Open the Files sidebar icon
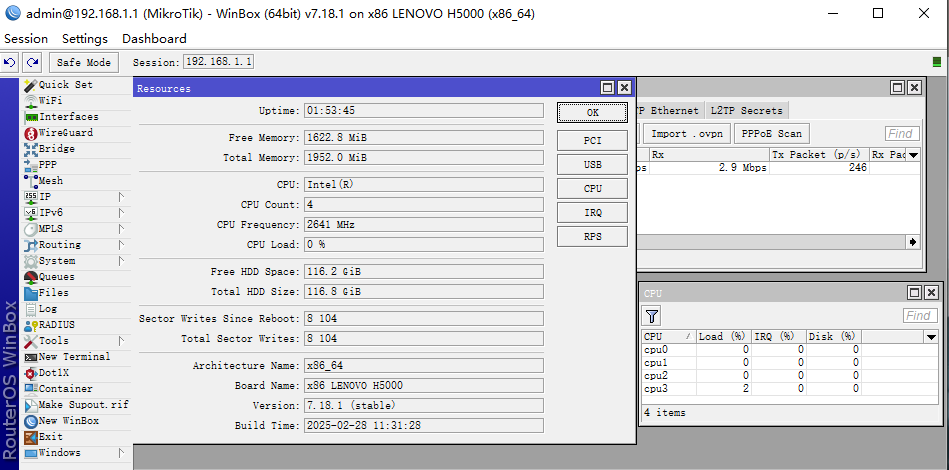This screenshot has width=949, height=470. [31, 293]
